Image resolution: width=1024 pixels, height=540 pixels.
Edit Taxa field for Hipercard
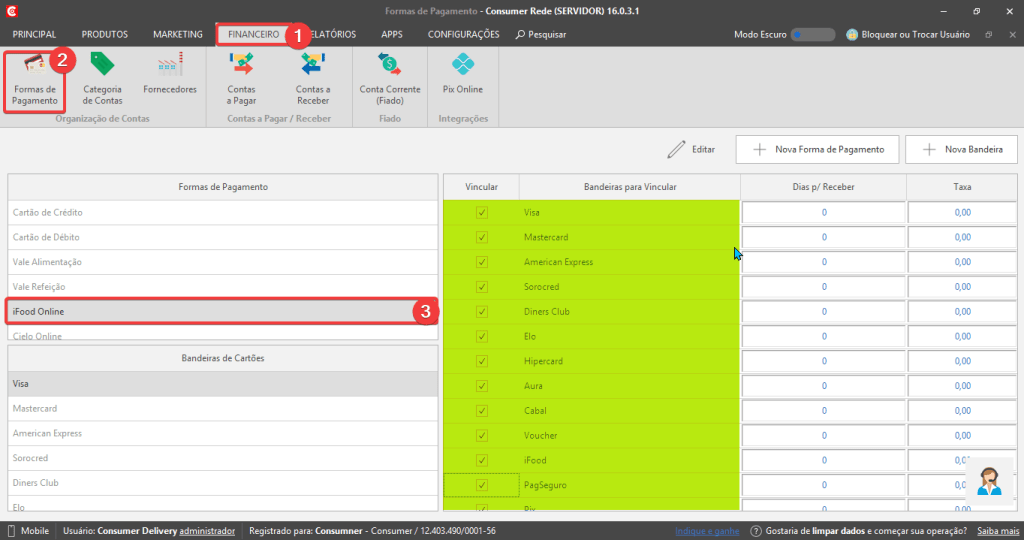click(962, 361)
